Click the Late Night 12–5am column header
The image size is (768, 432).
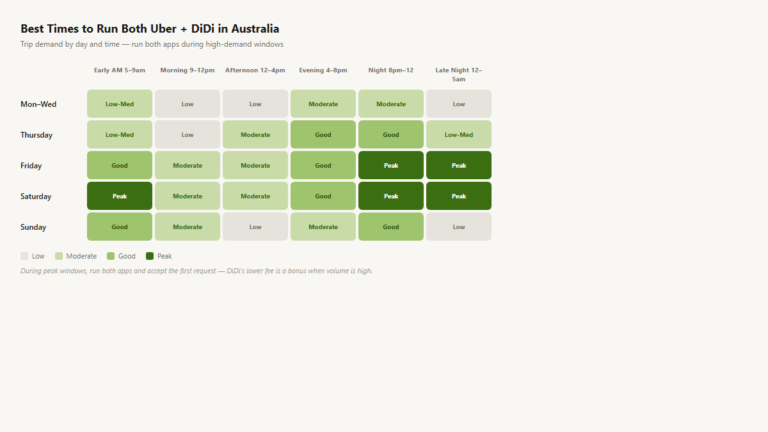coord(459,74)
